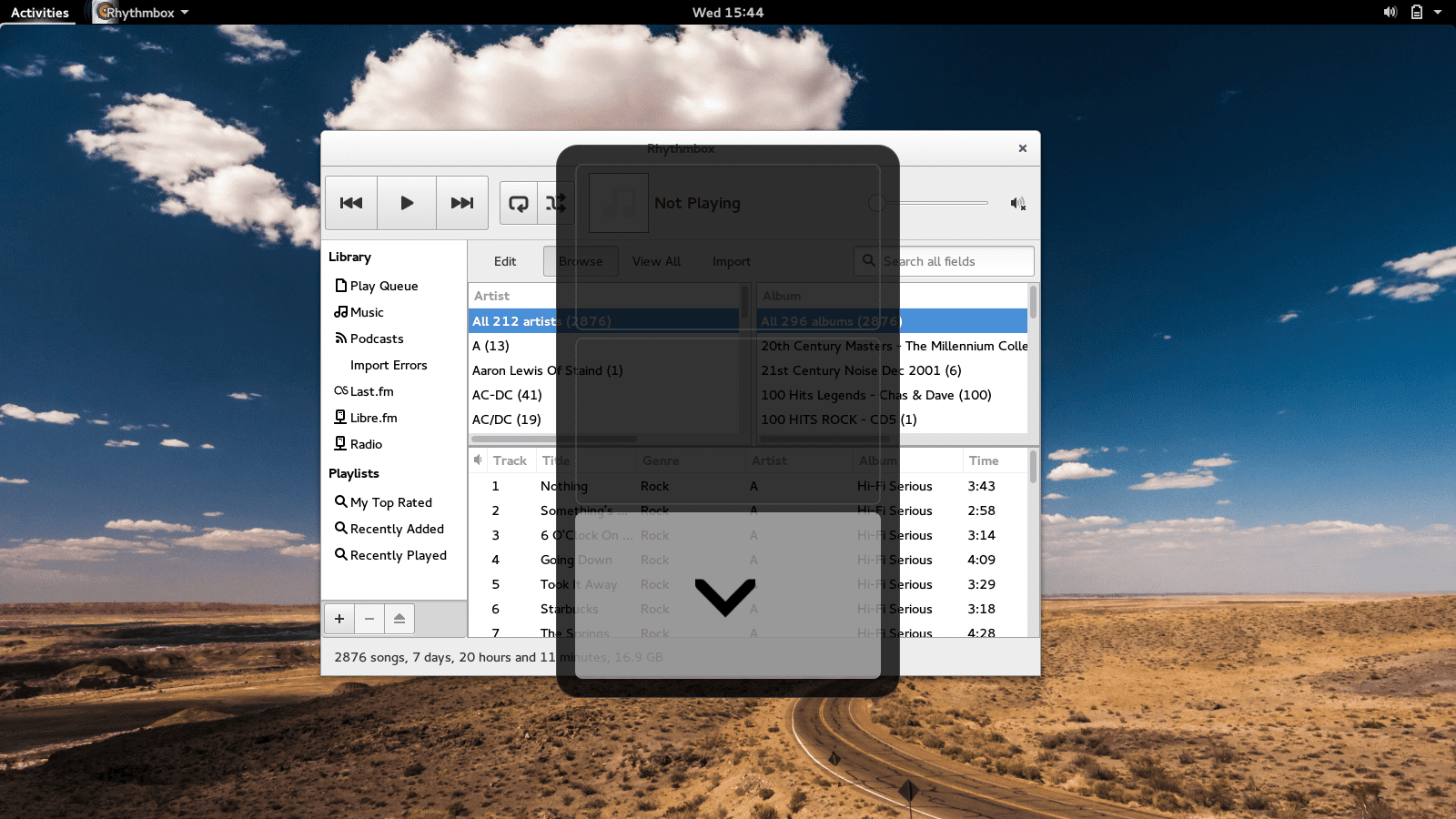Sort tracks by Track column header
The height and width of the screenshot is (819, 1456).
click(510, 460)
